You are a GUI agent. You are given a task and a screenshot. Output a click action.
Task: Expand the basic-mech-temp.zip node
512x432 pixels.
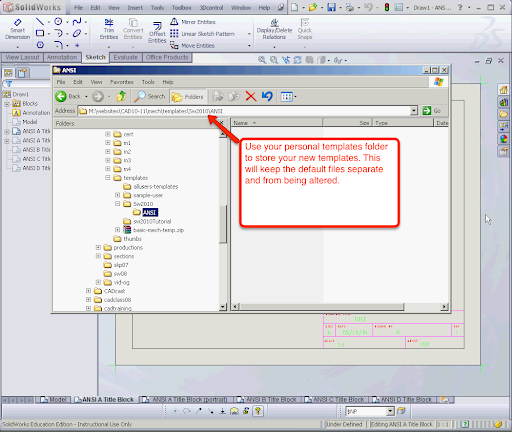tap(117, 230)
